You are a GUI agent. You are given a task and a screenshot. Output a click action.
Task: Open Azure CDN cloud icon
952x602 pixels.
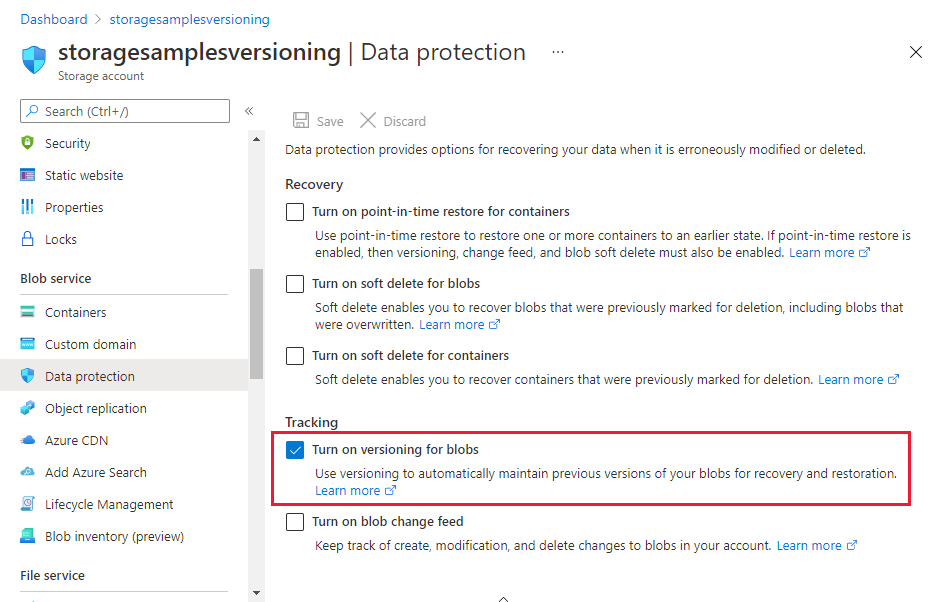click(27, 440)
